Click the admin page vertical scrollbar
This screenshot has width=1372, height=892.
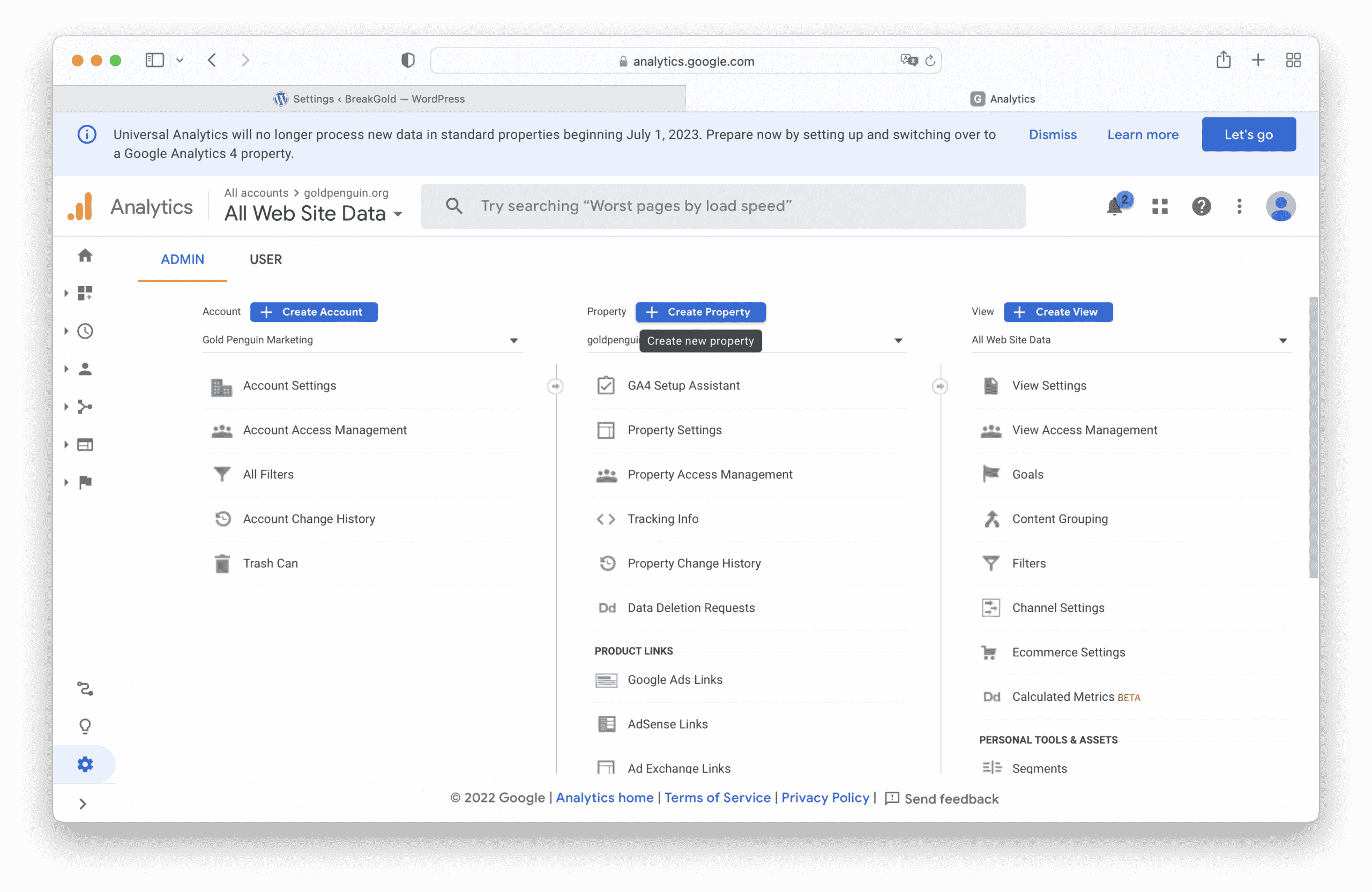(1313, 438)
